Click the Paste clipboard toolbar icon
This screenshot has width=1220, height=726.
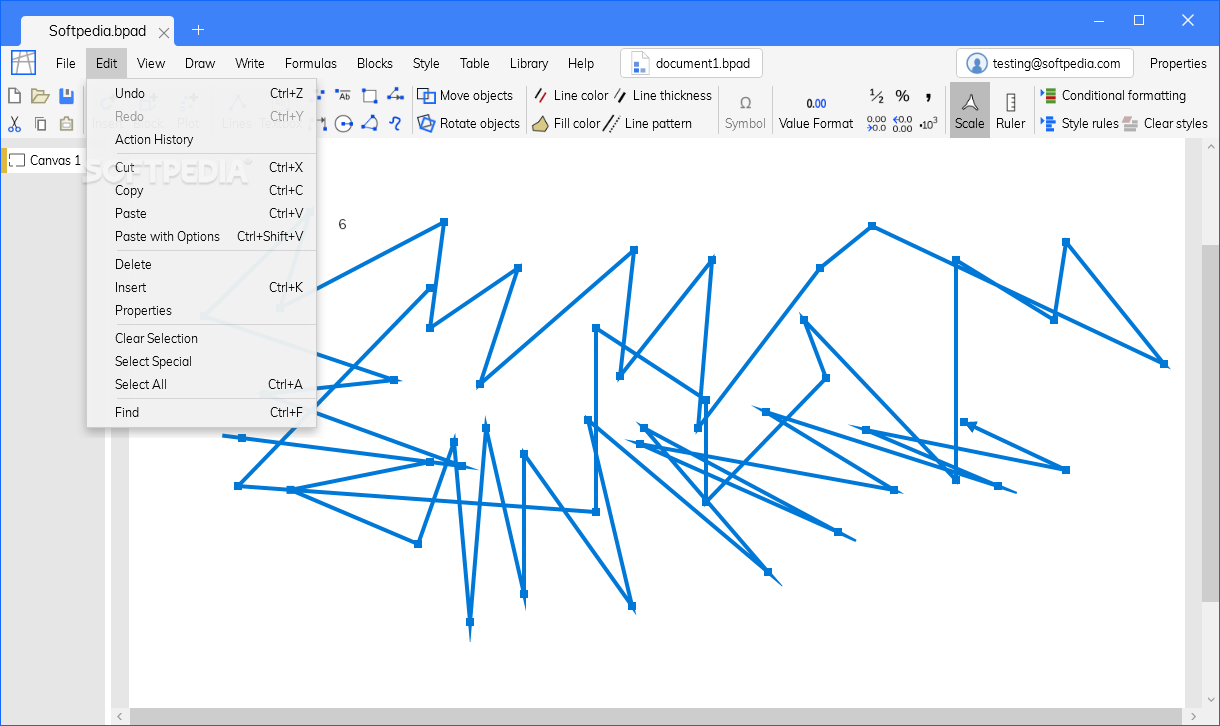pyautogui.click(x=66, y=124)
